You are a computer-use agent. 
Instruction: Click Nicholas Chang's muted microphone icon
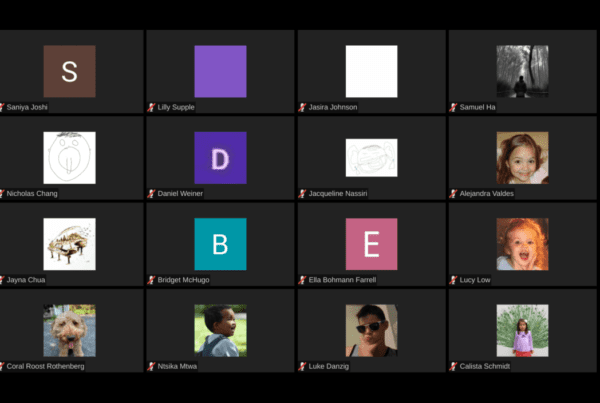point(3,194)
